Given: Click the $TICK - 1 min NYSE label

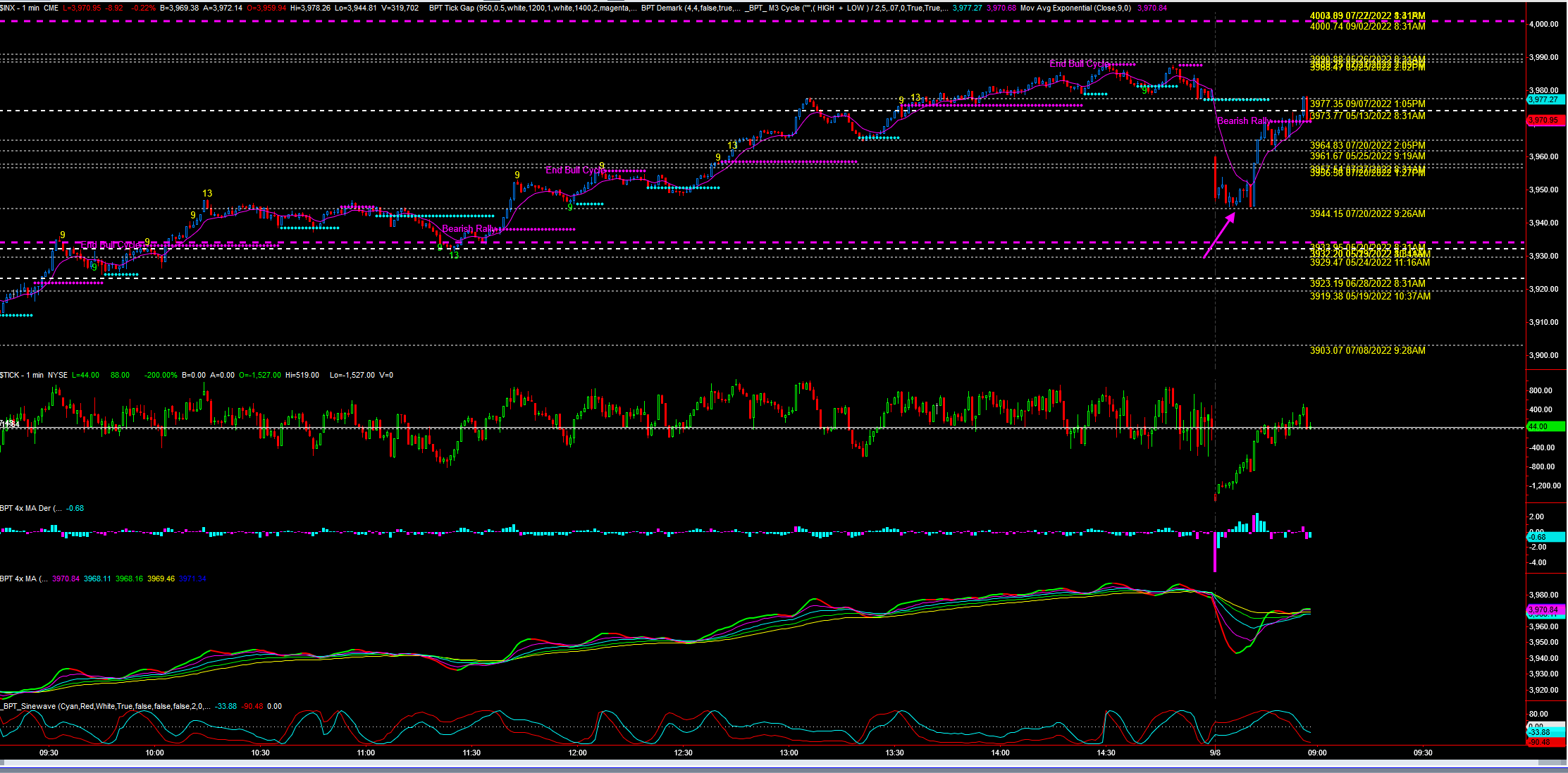Looking at the screenshot, I should 33,375.
